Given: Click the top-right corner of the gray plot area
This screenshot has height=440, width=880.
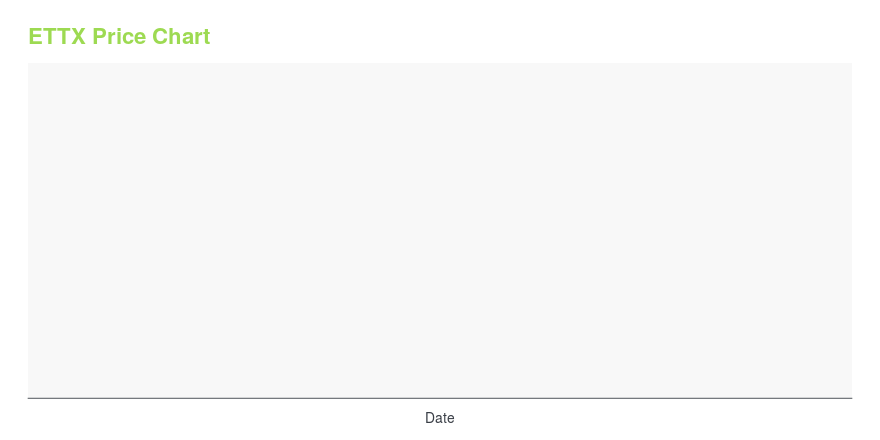Looking at the screenshot, I should pyautogui.click(x=850, y=65).
